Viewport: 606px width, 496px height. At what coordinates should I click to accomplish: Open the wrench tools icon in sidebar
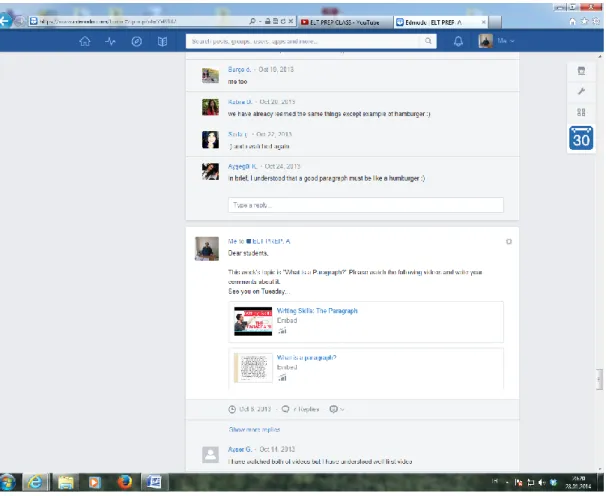click(x=581, y=91)
